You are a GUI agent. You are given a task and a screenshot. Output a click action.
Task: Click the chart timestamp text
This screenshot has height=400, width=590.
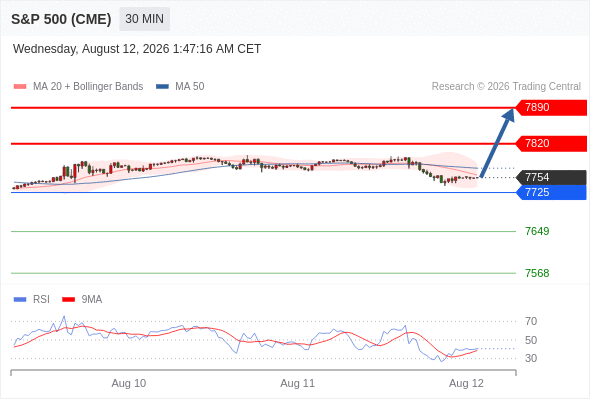point(137,49)
